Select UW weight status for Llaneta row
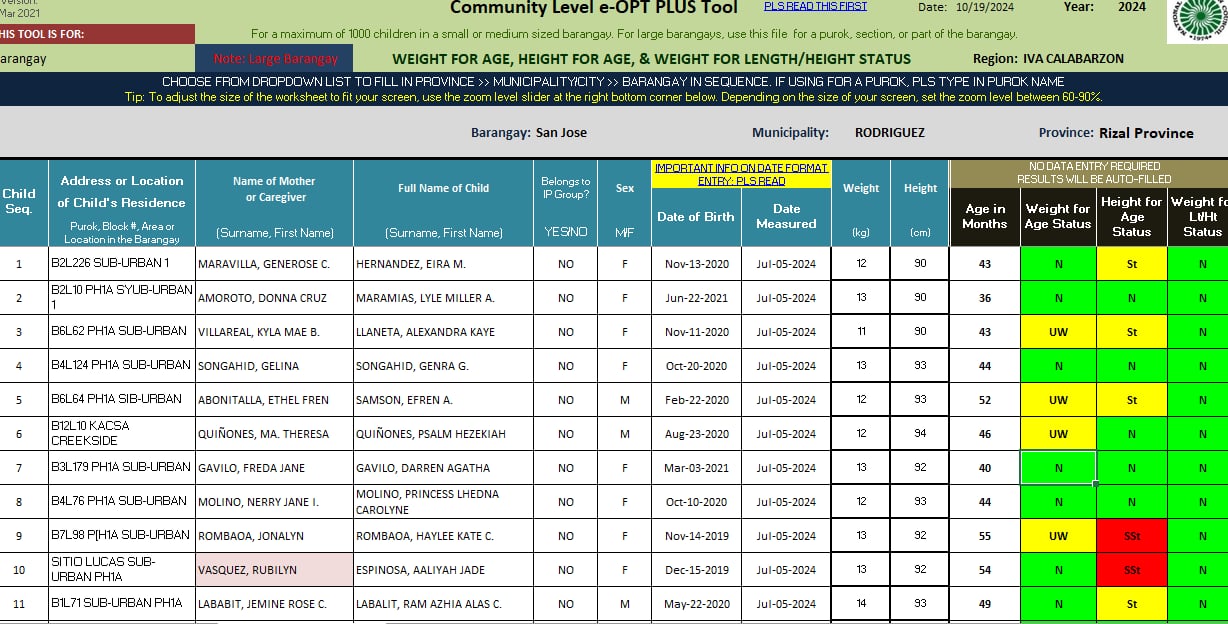Screen dimensions: 1228x624 click(1058, 332)
